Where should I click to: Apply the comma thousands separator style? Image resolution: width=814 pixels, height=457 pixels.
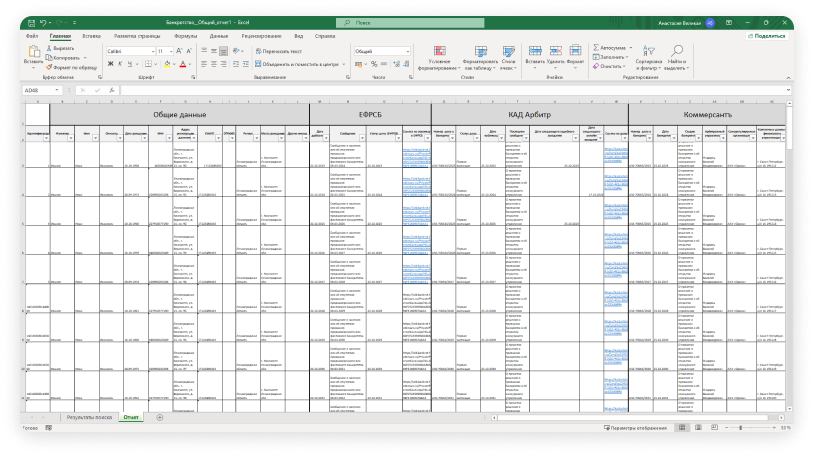pos(384,64)
